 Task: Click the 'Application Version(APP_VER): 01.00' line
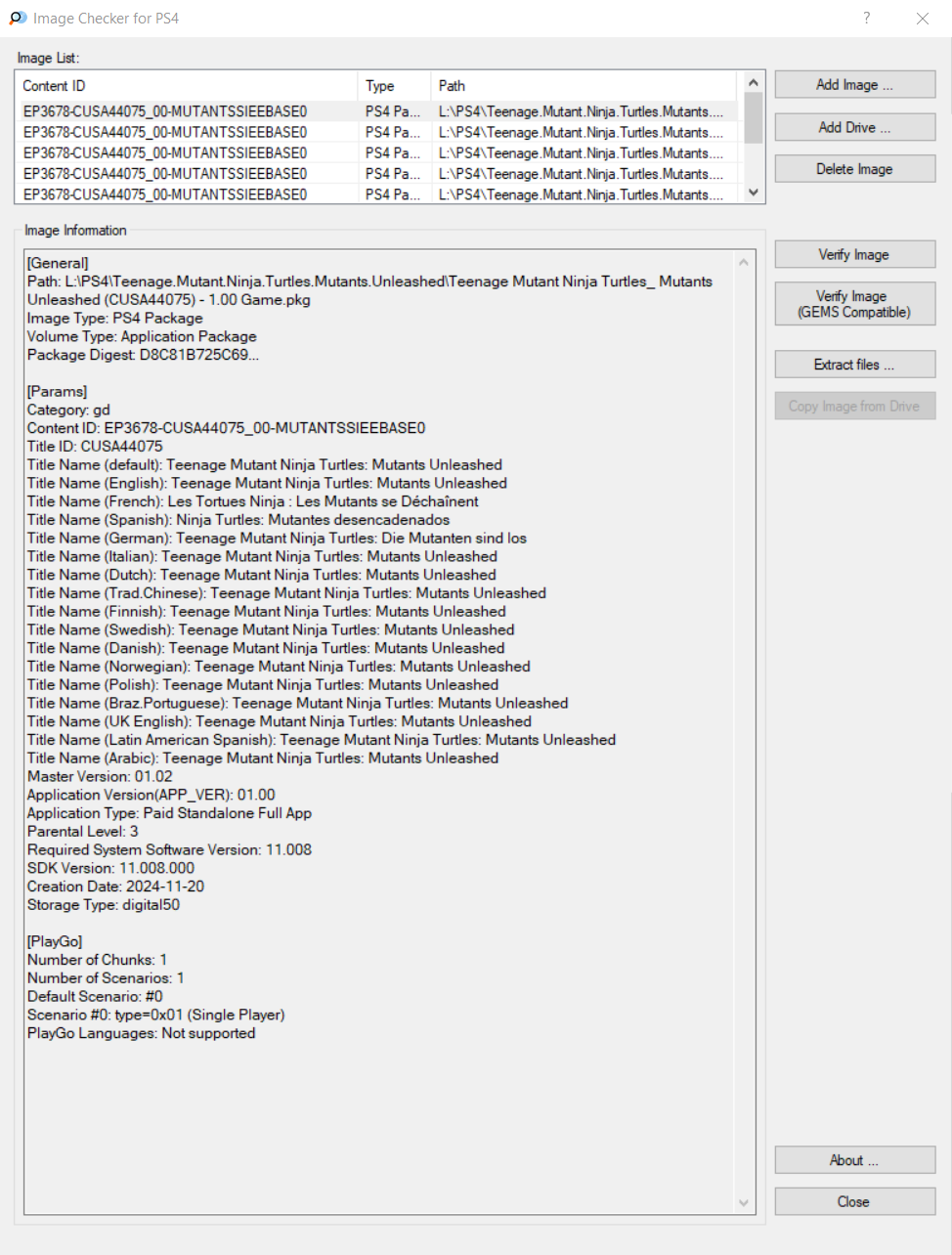pyautogui.click(x=151, y=795)
